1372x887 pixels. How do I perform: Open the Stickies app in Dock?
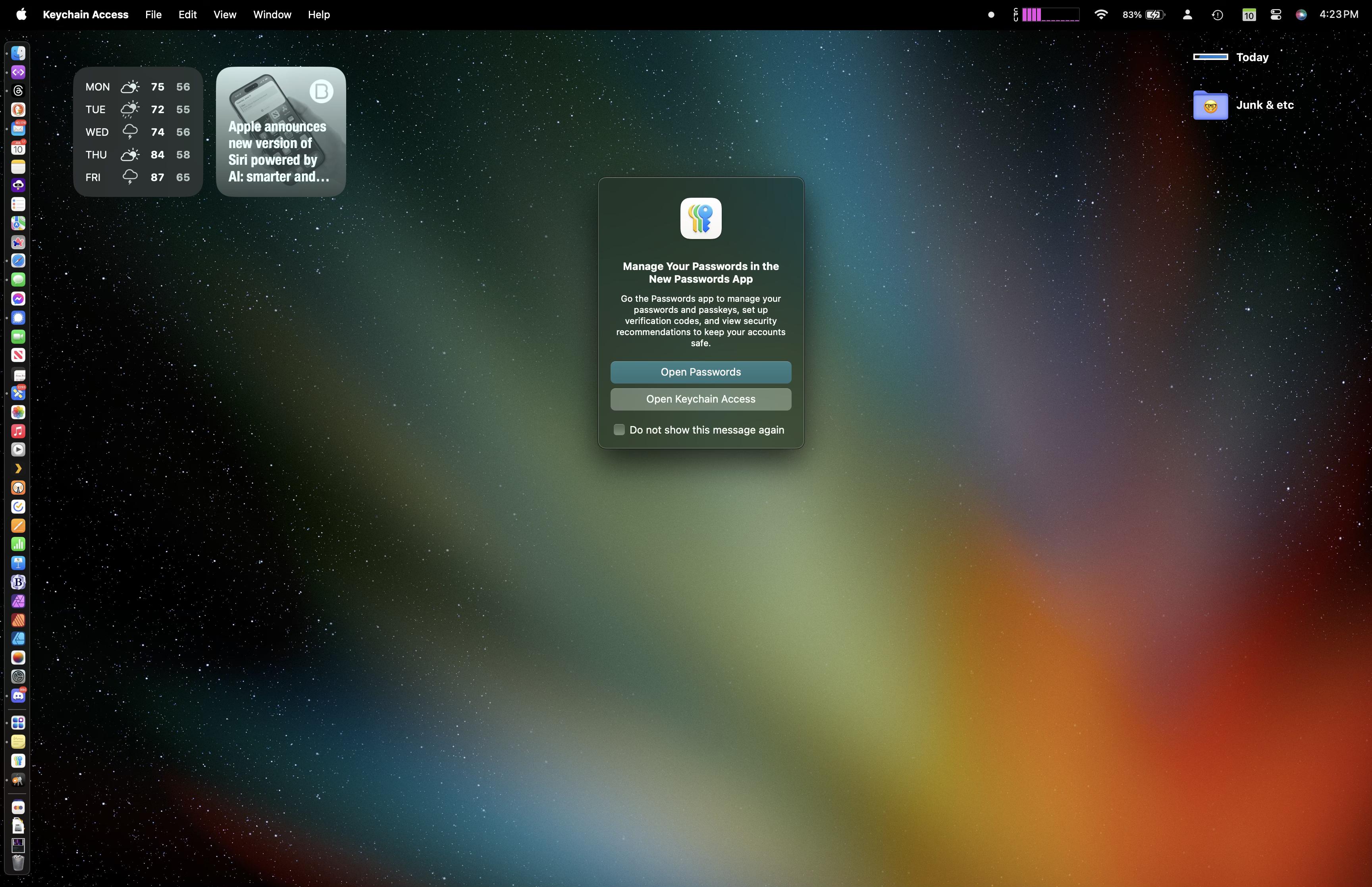18,742
